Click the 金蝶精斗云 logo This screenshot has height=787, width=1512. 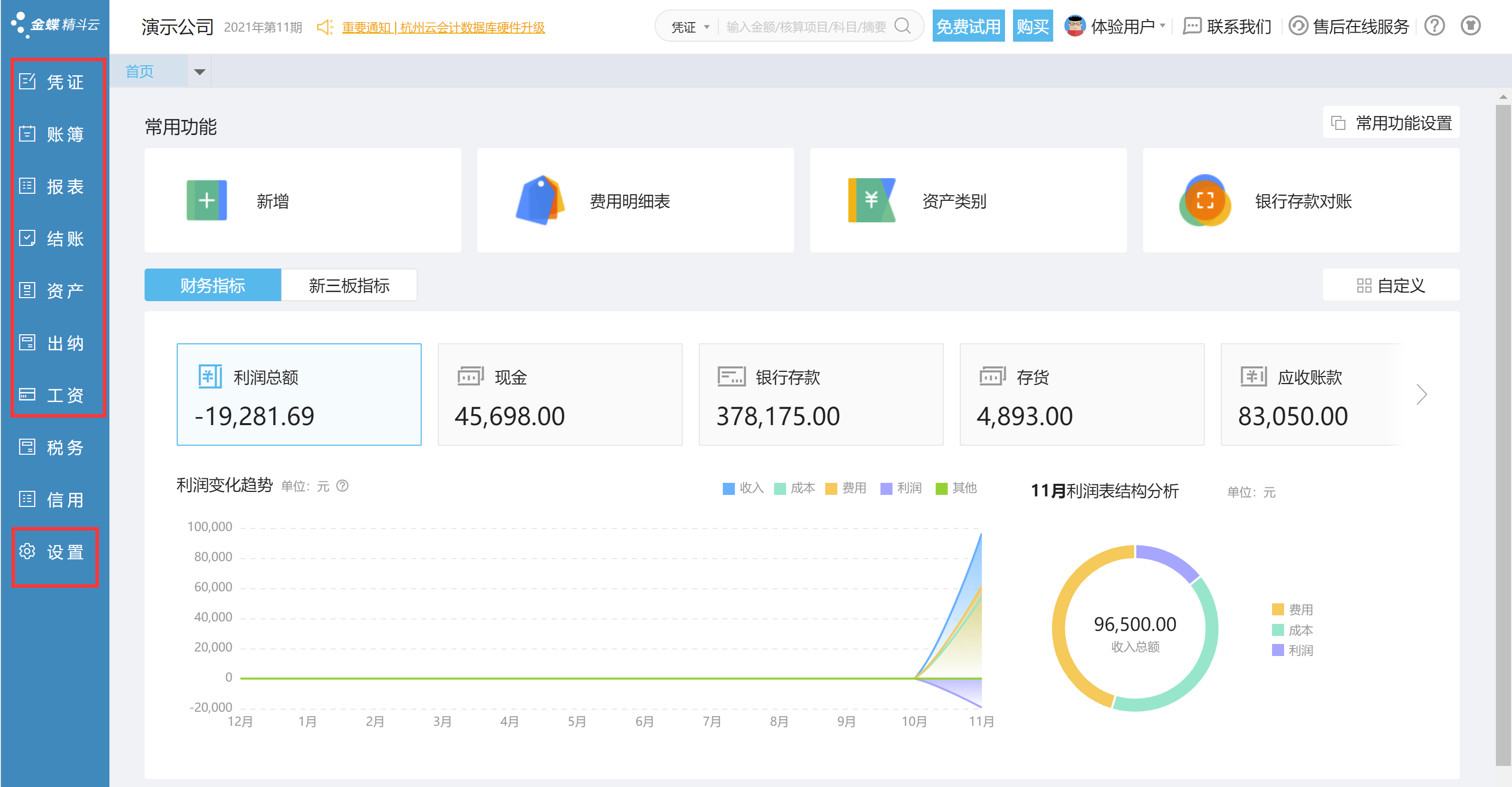55,25
